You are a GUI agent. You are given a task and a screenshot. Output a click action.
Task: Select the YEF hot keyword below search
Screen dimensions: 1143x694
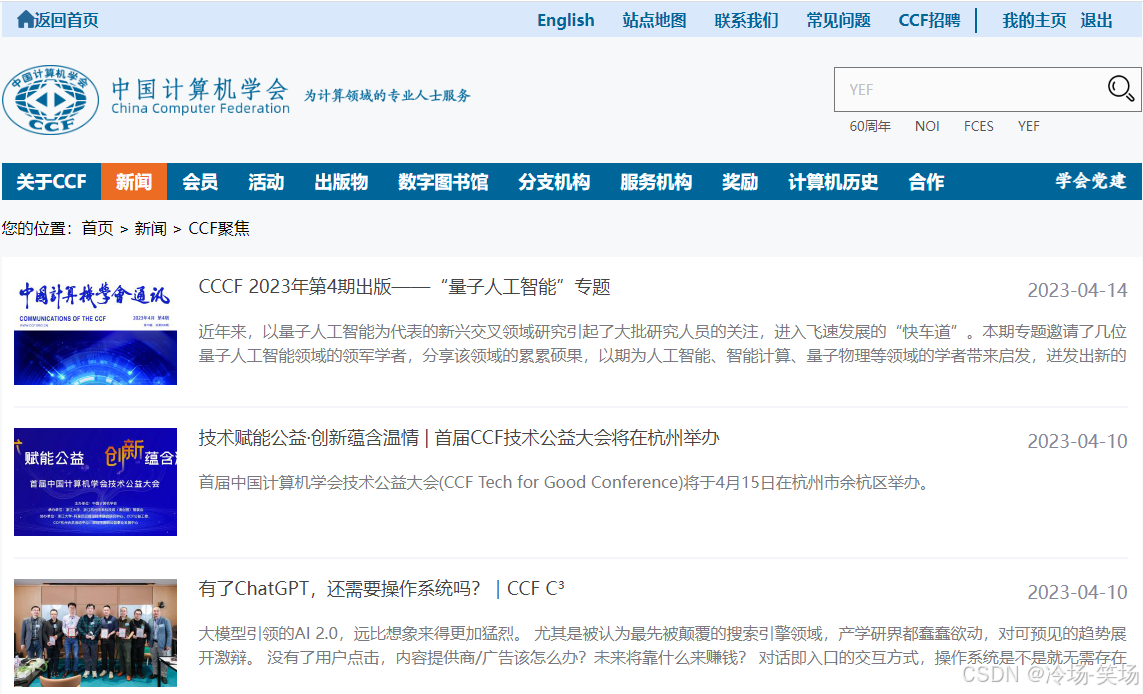[1029, 126]
